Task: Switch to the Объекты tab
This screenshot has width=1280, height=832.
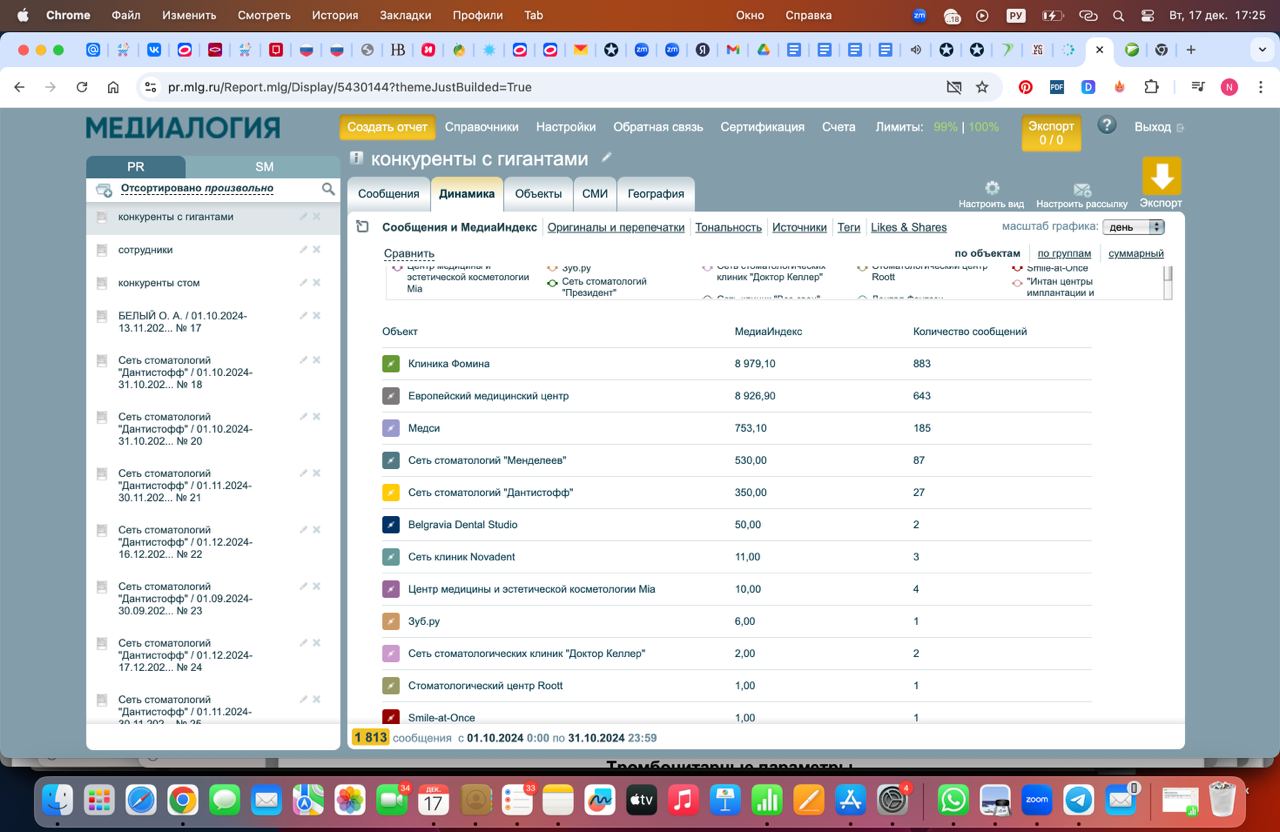Action: pyautogui.click(x=538, y=194)
